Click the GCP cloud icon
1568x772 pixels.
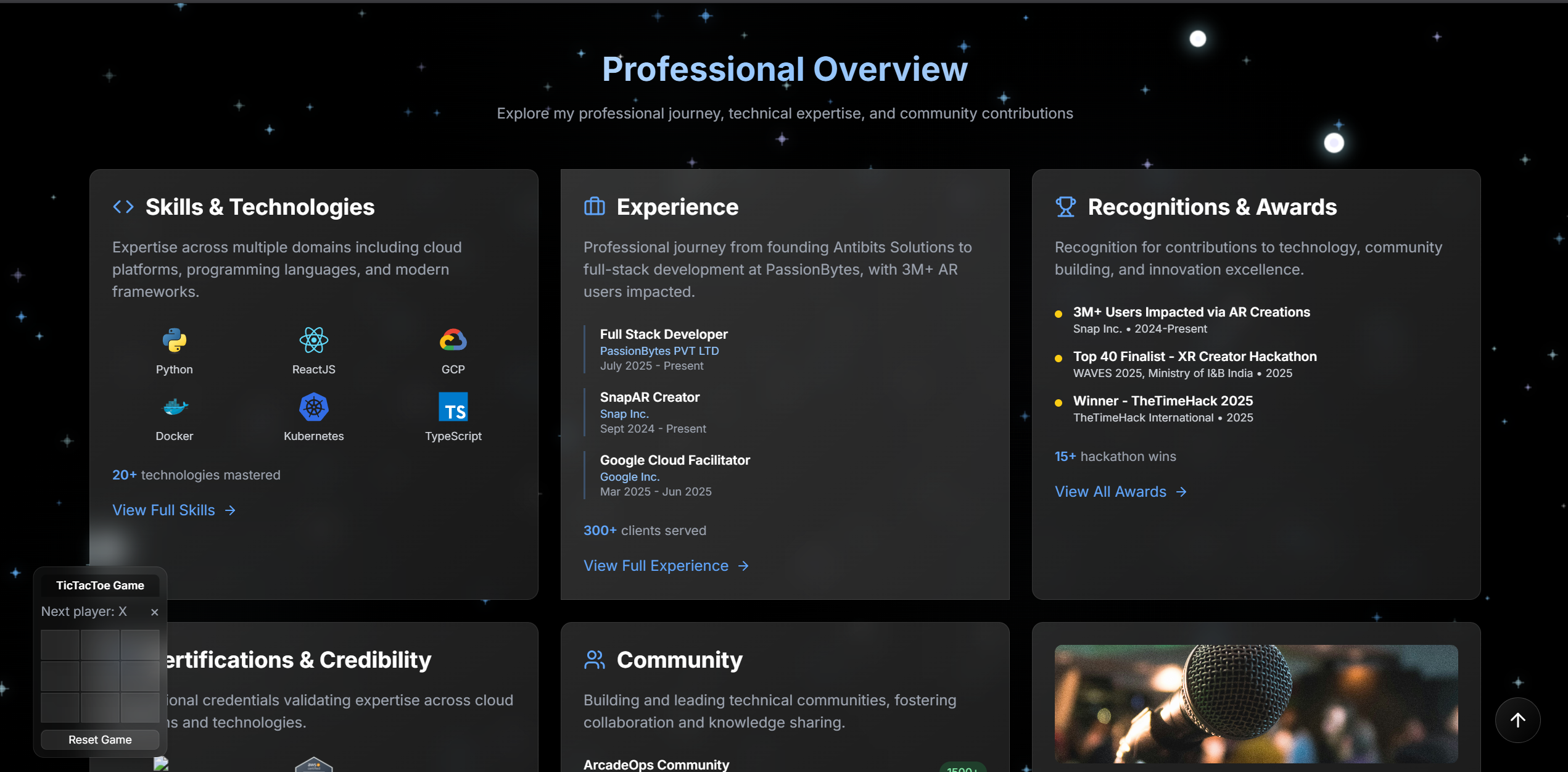pos(453,340)
